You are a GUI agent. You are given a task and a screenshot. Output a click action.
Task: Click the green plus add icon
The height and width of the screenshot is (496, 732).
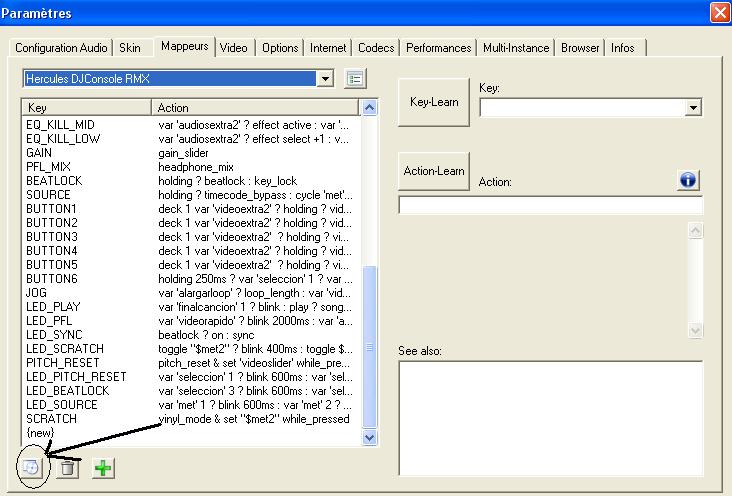click(x=102, y=467)
